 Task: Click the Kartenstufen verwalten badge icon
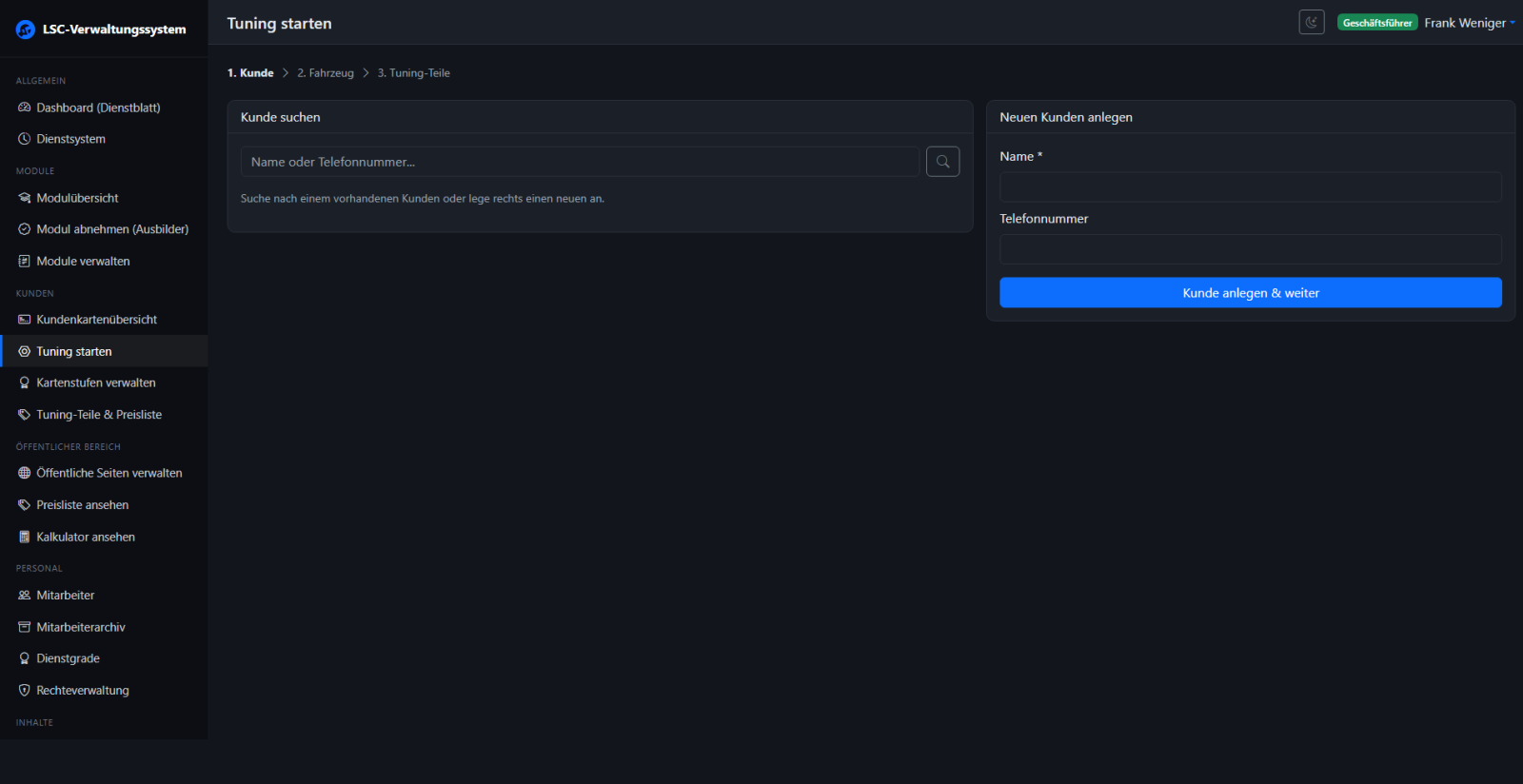click(25, 382)
